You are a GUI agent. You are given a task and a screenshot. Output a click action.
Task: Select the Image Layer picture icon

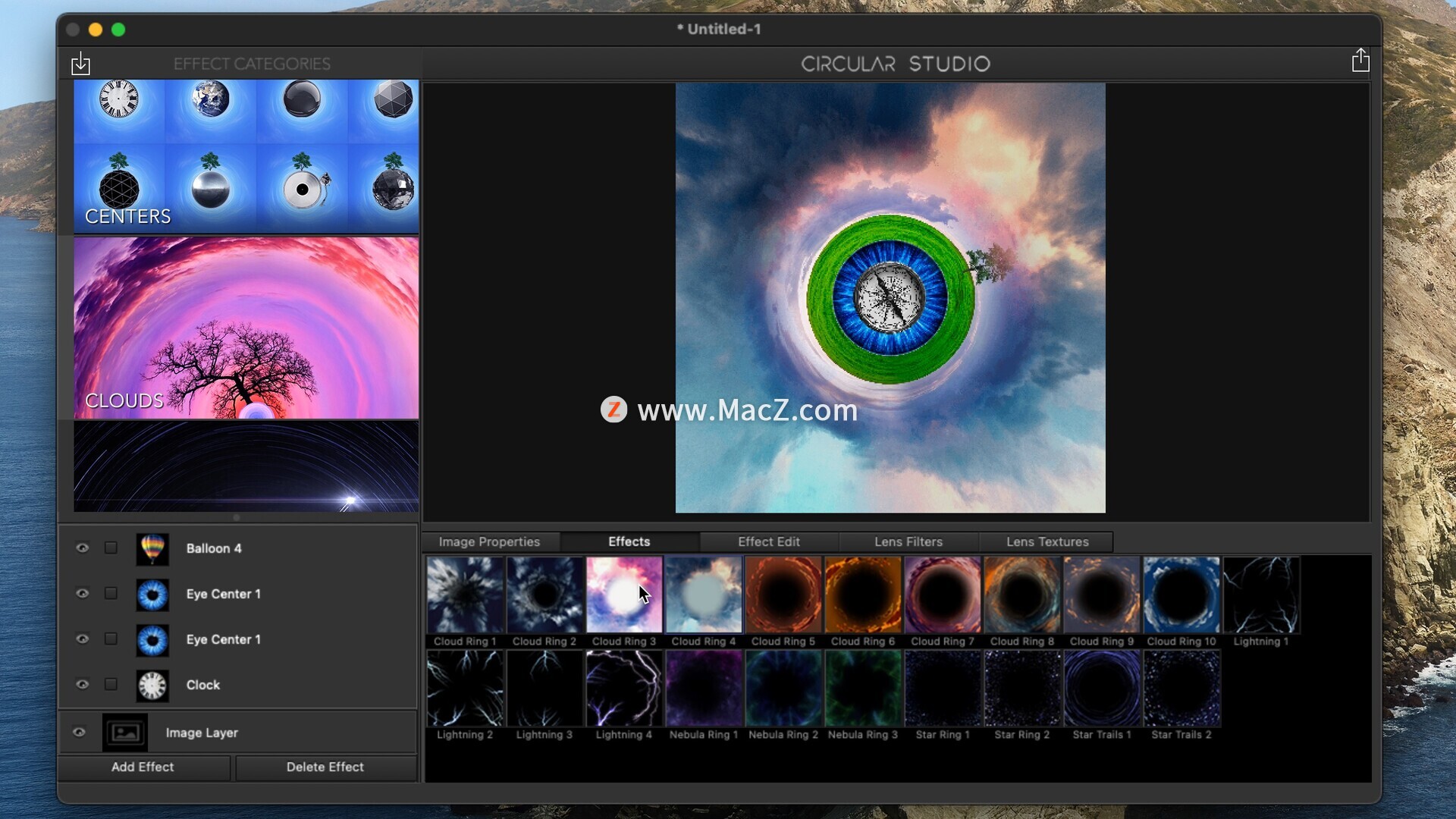pyautogui.click(x=125, y=733)
